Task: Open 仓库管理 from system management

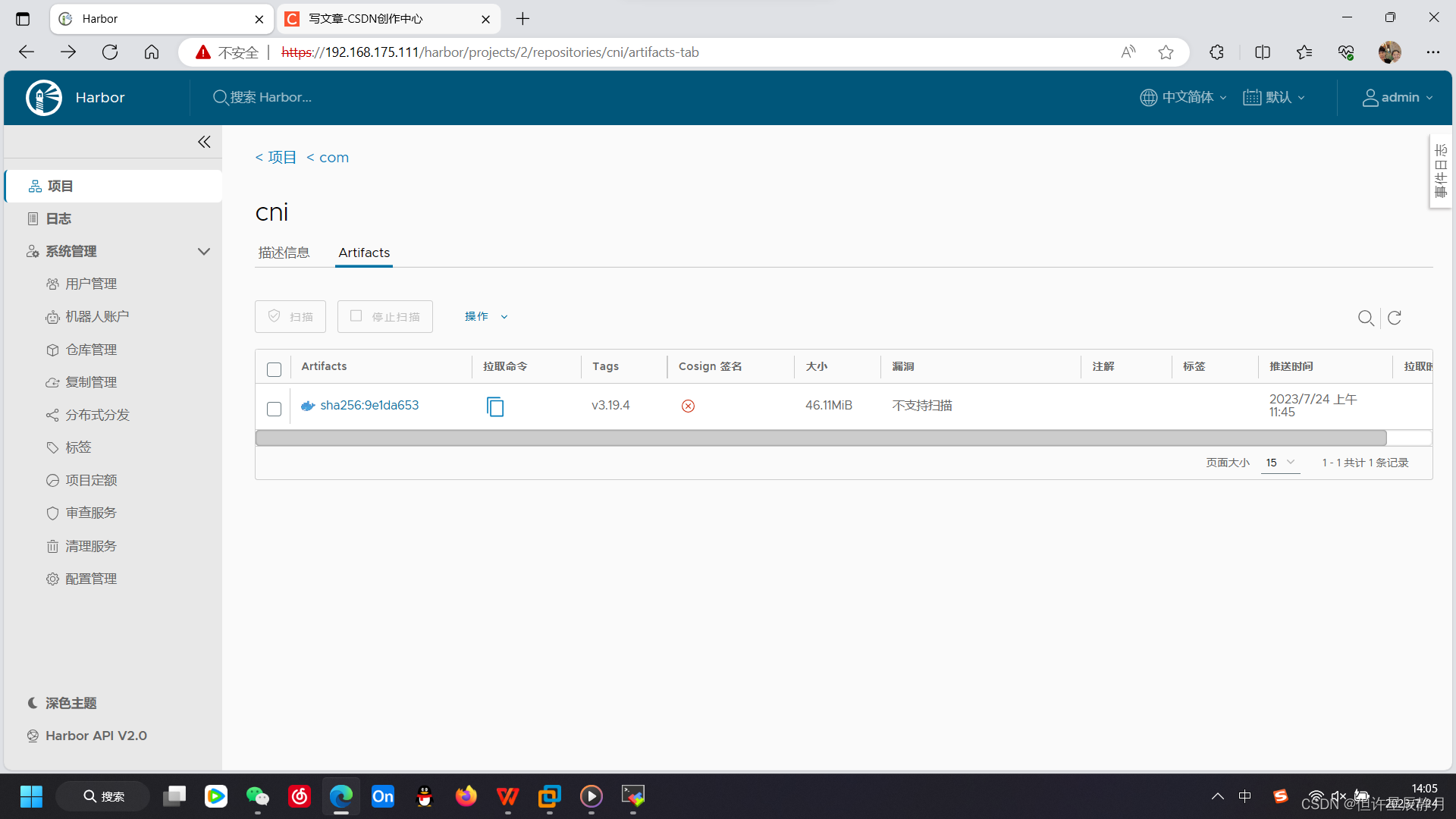Action: pyautogui.click(x=91, y=349)
